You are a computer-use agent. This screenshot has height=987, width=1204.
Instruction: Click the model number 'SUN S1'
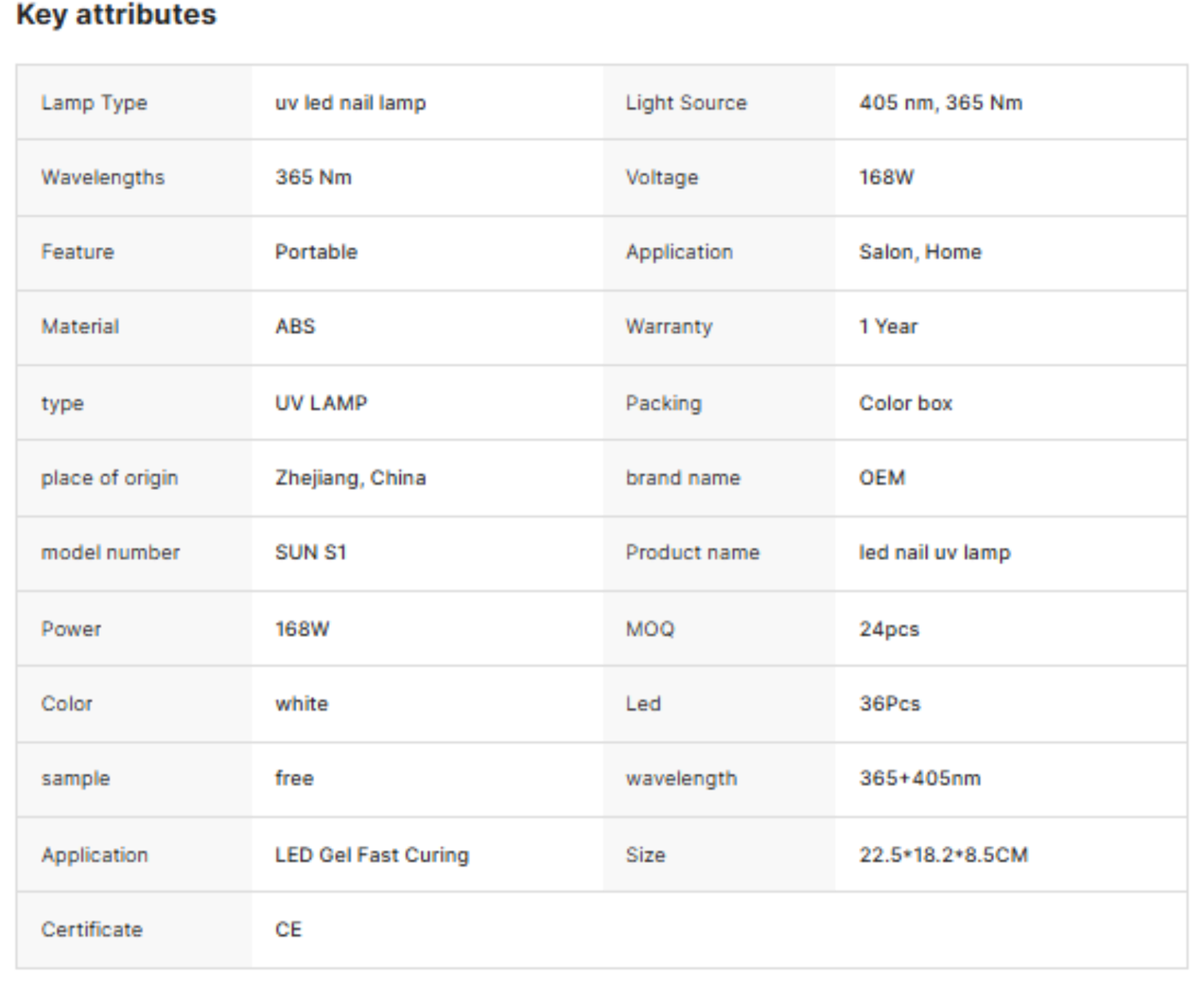pos(311,553)
